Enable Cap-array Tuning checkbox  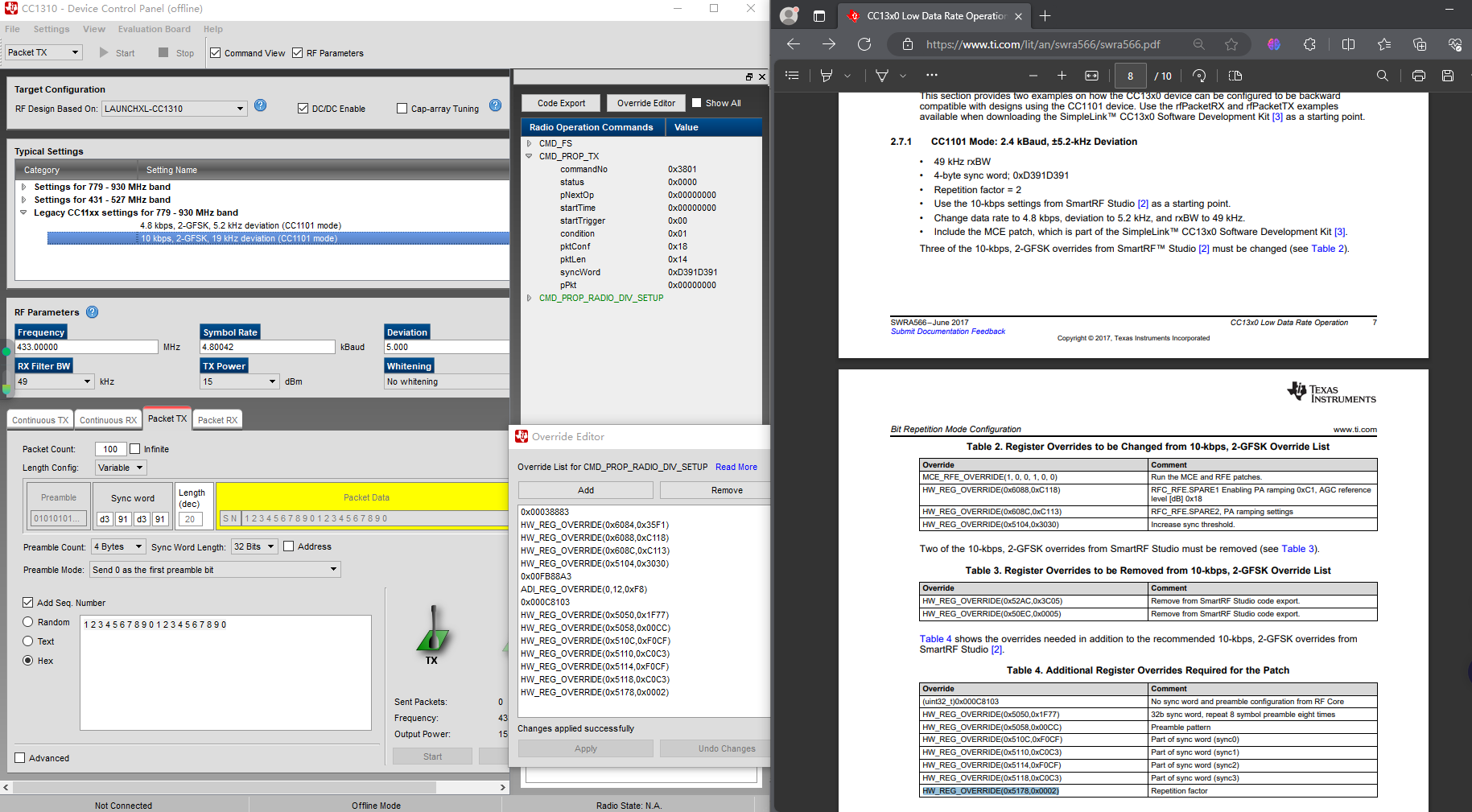(x=402, y=109)
